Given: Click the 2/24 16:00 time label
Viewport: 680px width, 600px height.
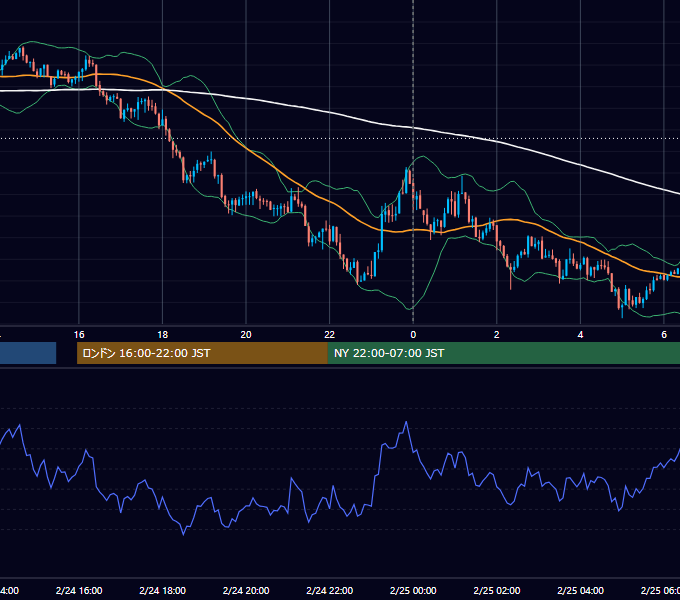Looking at the screenshot, I should (79, 590).
